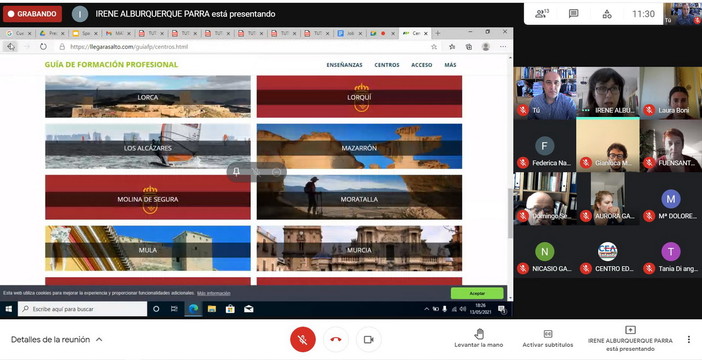Select NICASIO GA... participant tile
The height and width of the screenshot is (360, 702).
545,252
